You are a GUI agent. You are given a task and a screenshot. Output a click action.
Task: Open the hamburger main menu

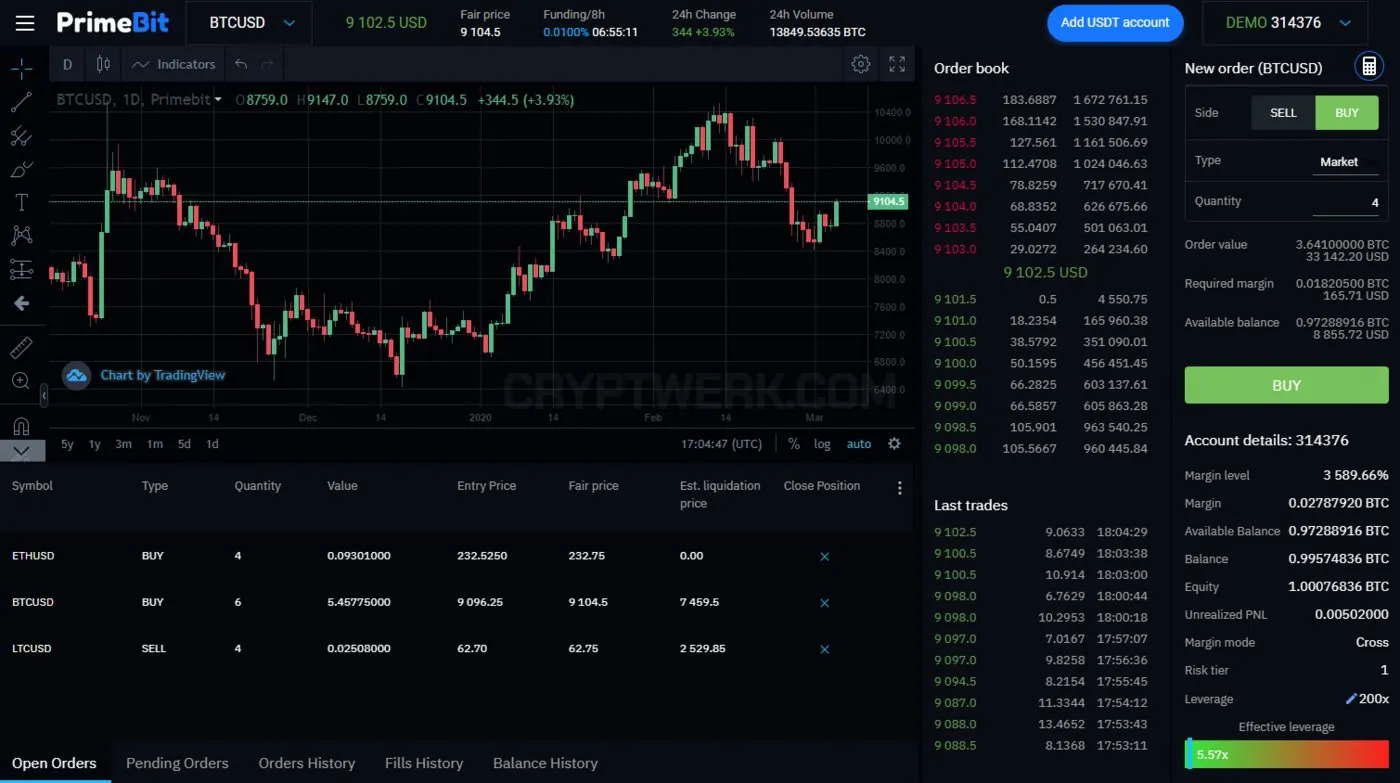[25, 23]
